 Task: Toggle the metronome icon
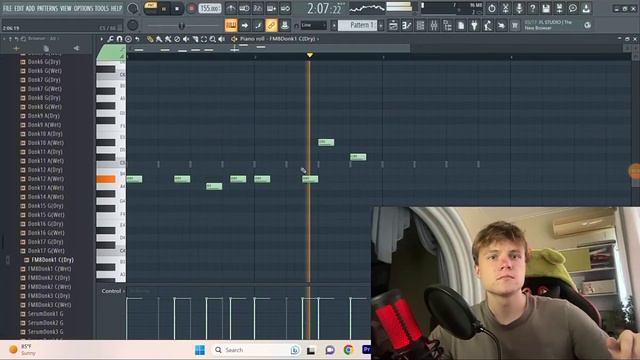231,8
